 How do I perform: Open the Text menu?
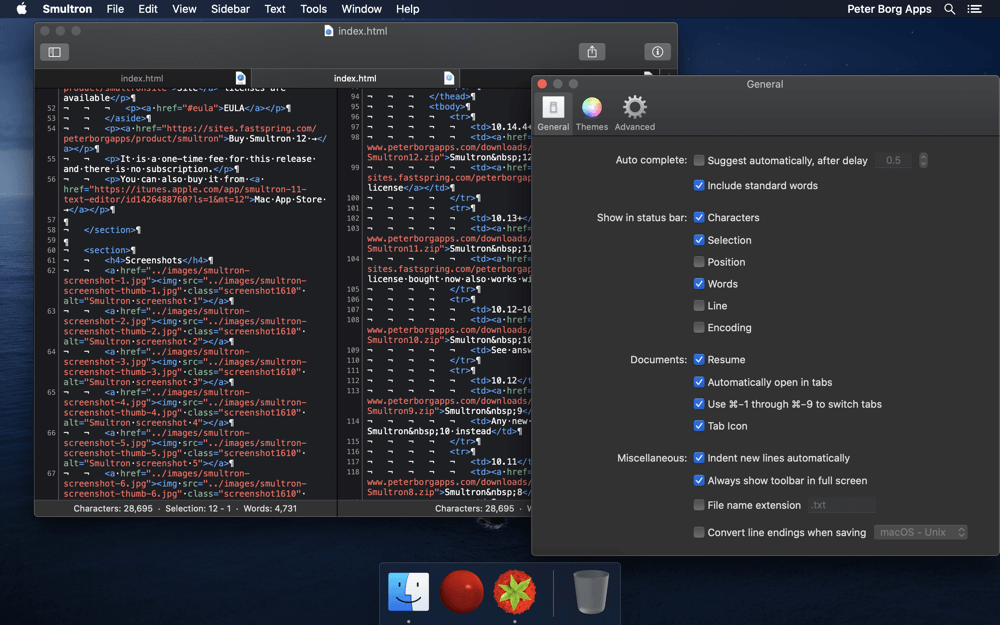click(x=275, y=9)
